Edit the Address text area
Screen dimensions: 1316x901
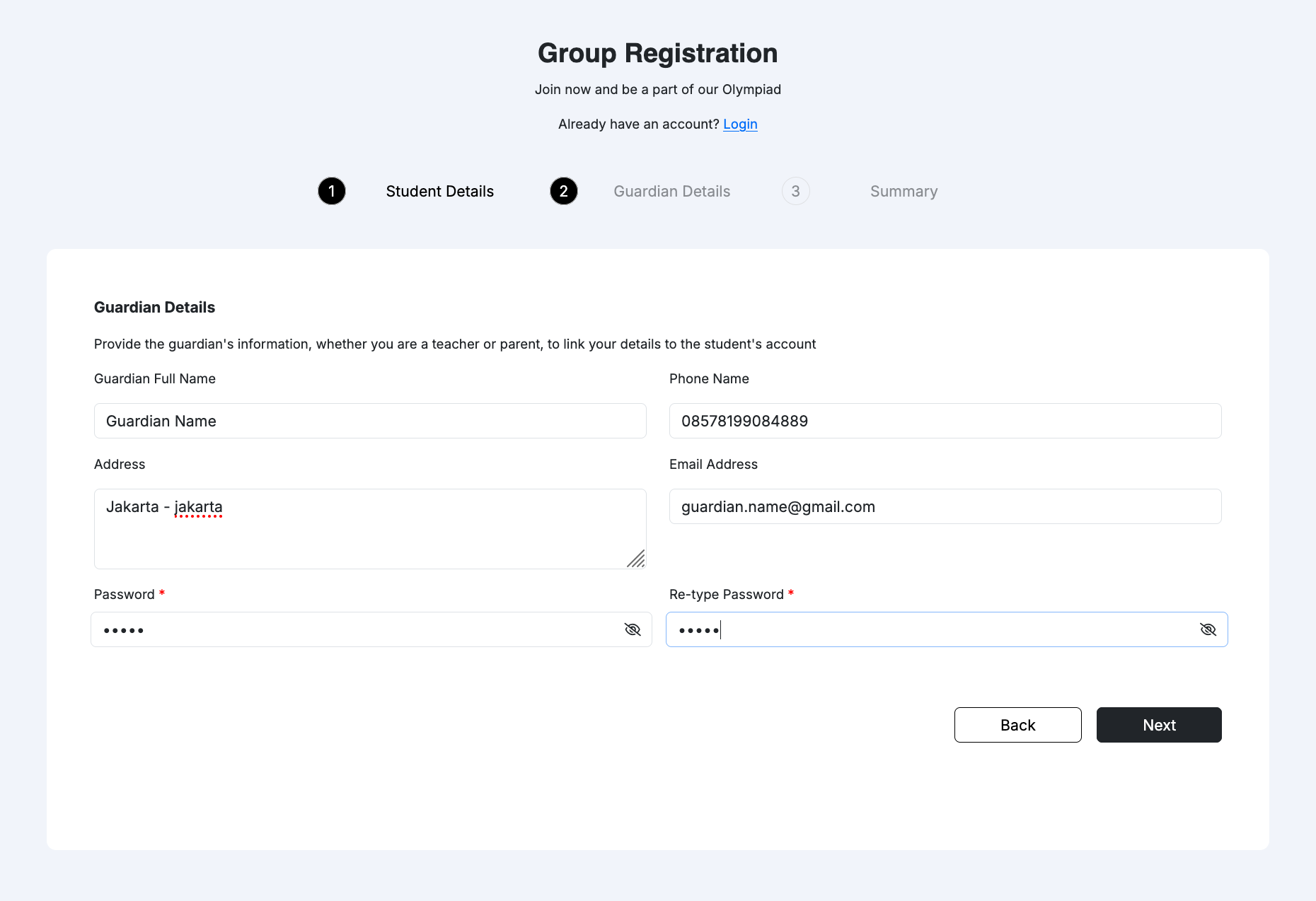[x=370, y=537]
